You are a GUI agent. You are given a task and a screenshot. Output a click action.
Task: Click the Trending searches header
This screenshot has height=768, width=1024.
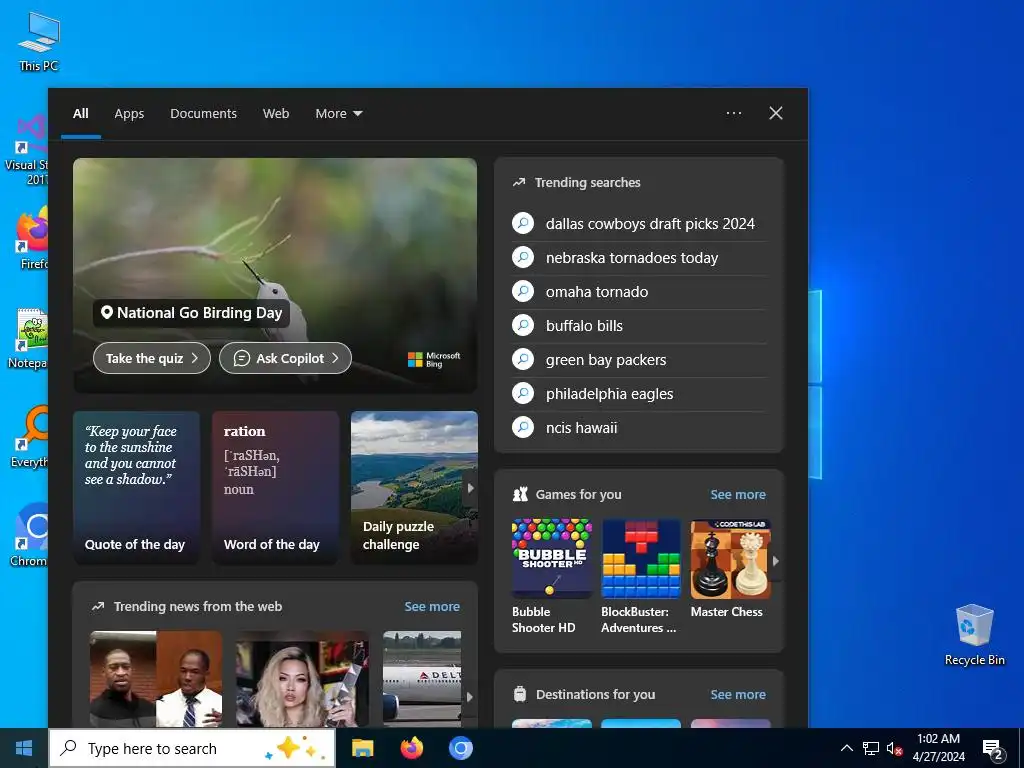[x=587, y=182]
